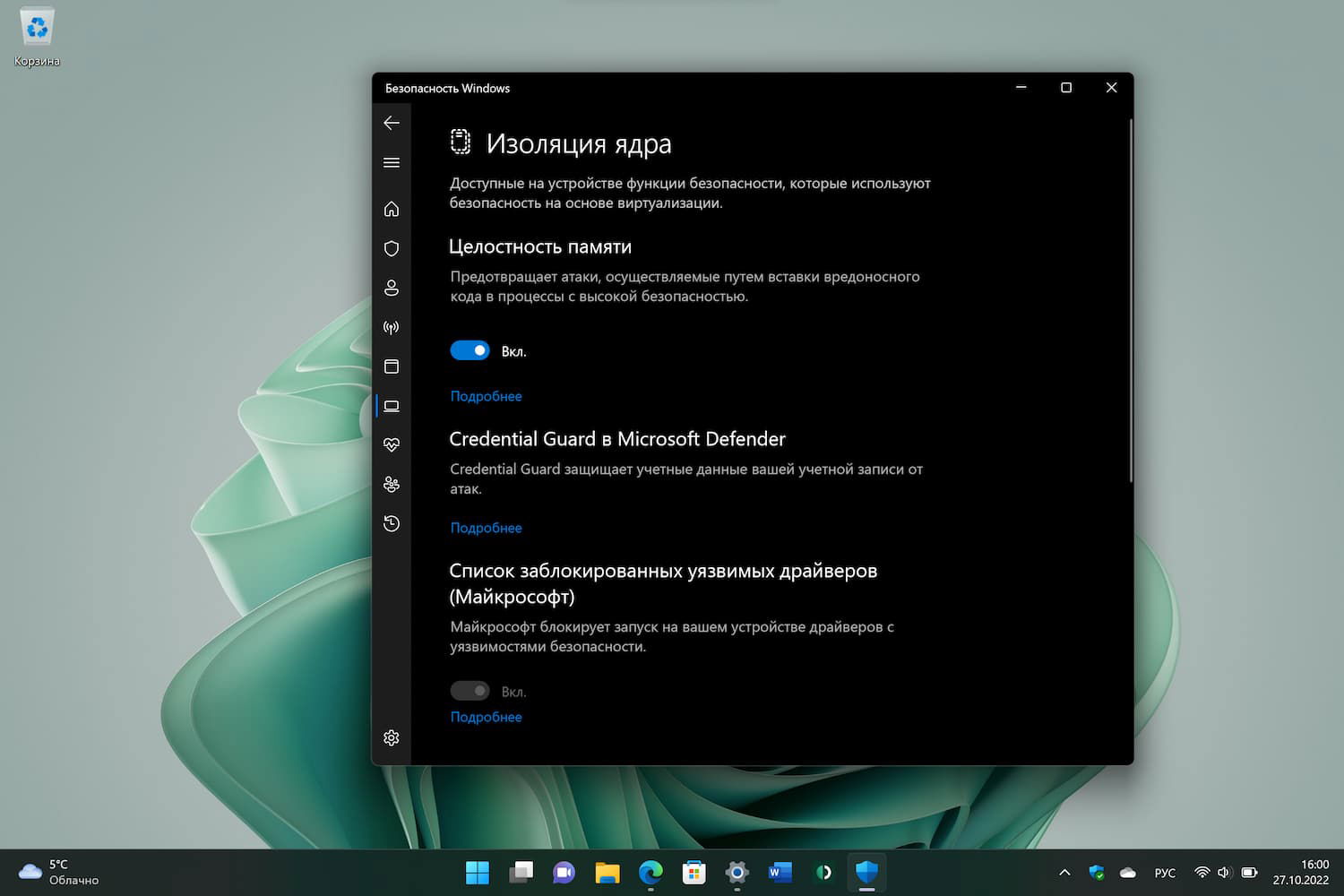Open the dark green circle app on taskbar
1344x896 pixels.
(x=823, y=872)
